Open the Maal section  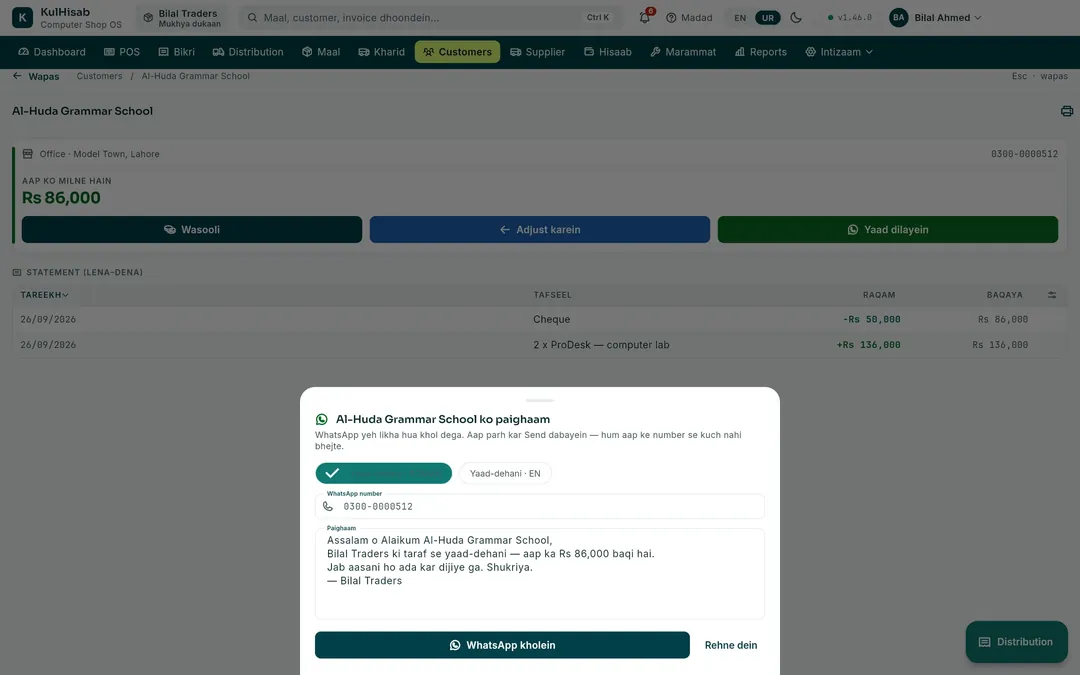321,52
